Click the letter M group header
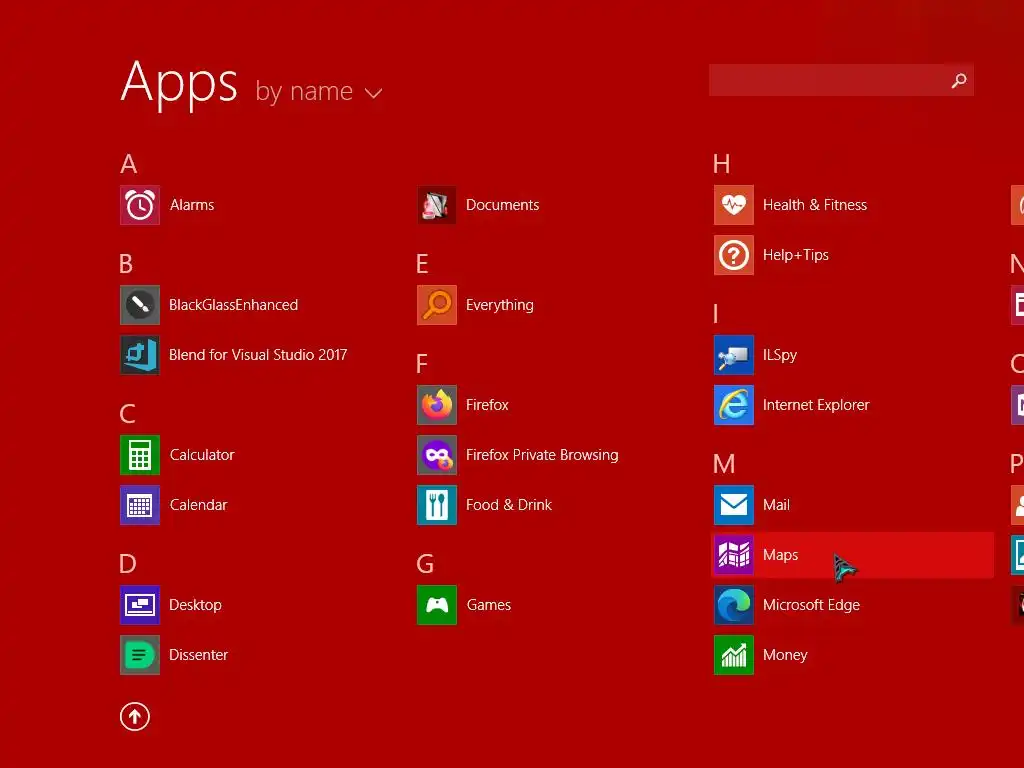 (724, 464)
